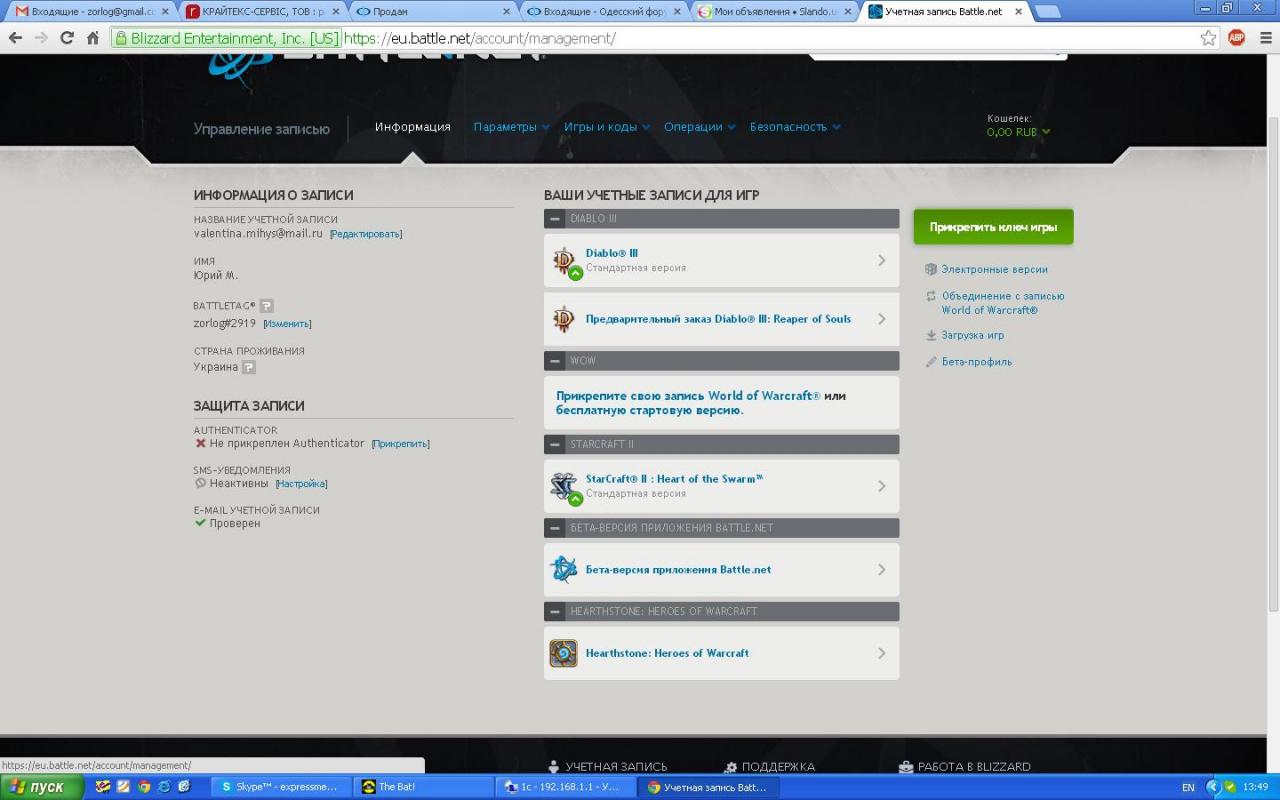Click the green SSL lock certificate badge
Screen dimensions: 1280x800
pyautogui.click(x=226, y=38)
